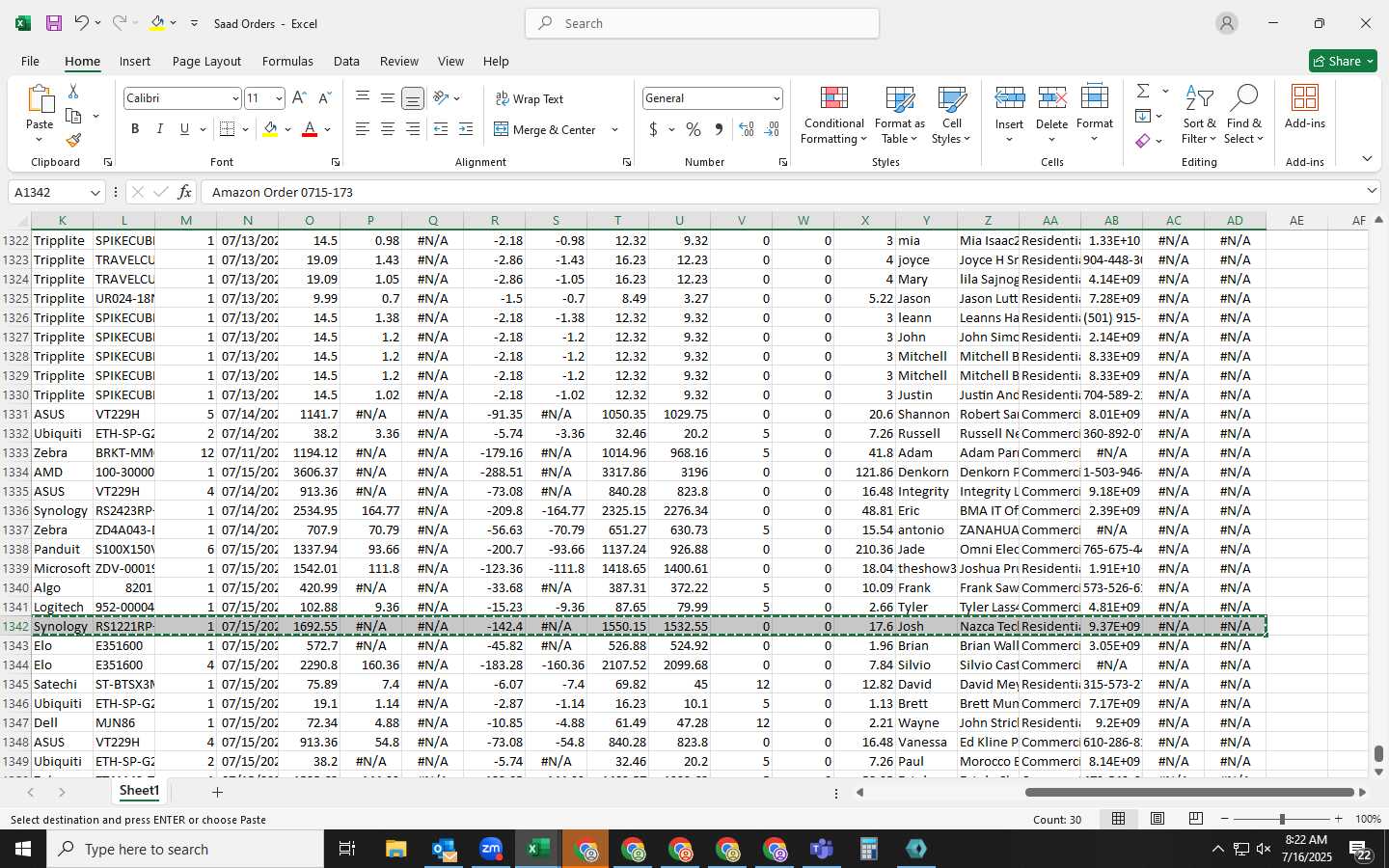Click the formula bar showing Amazon Order 0715-173

(x=781, y=192)
